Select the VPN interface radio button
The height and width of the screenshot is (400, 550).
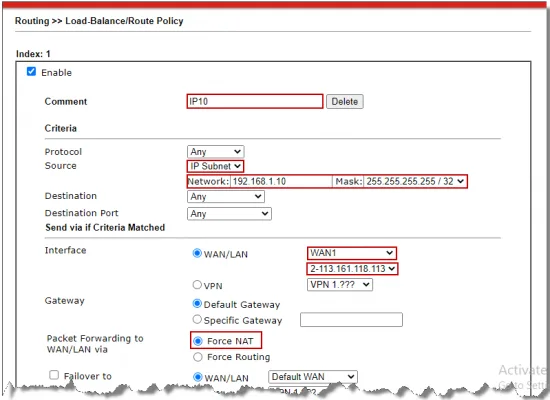[x=197, y=285]
